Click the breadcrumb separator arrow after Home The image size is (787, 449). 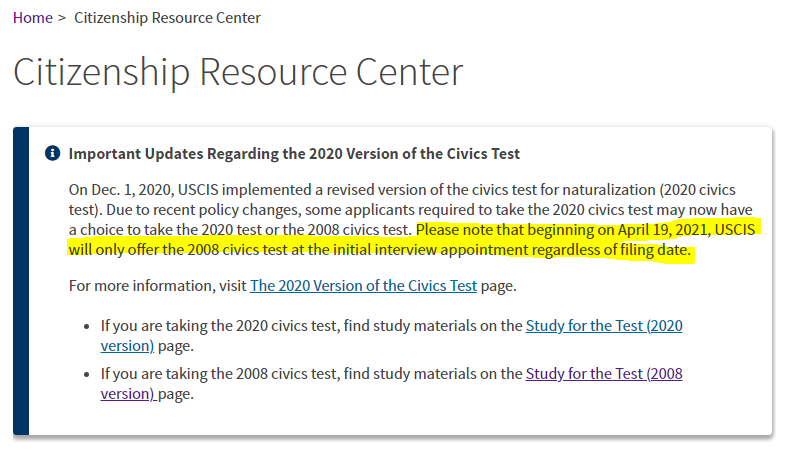[62, 18]
